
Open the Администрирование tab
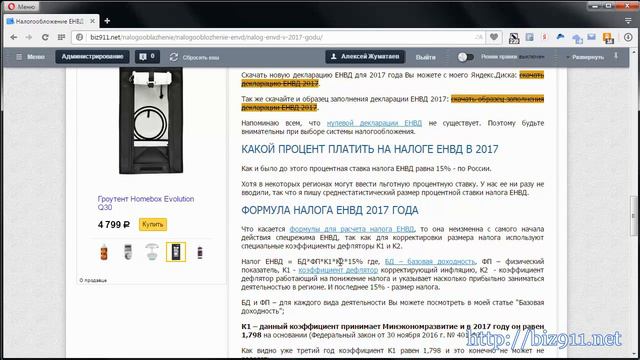92,57
